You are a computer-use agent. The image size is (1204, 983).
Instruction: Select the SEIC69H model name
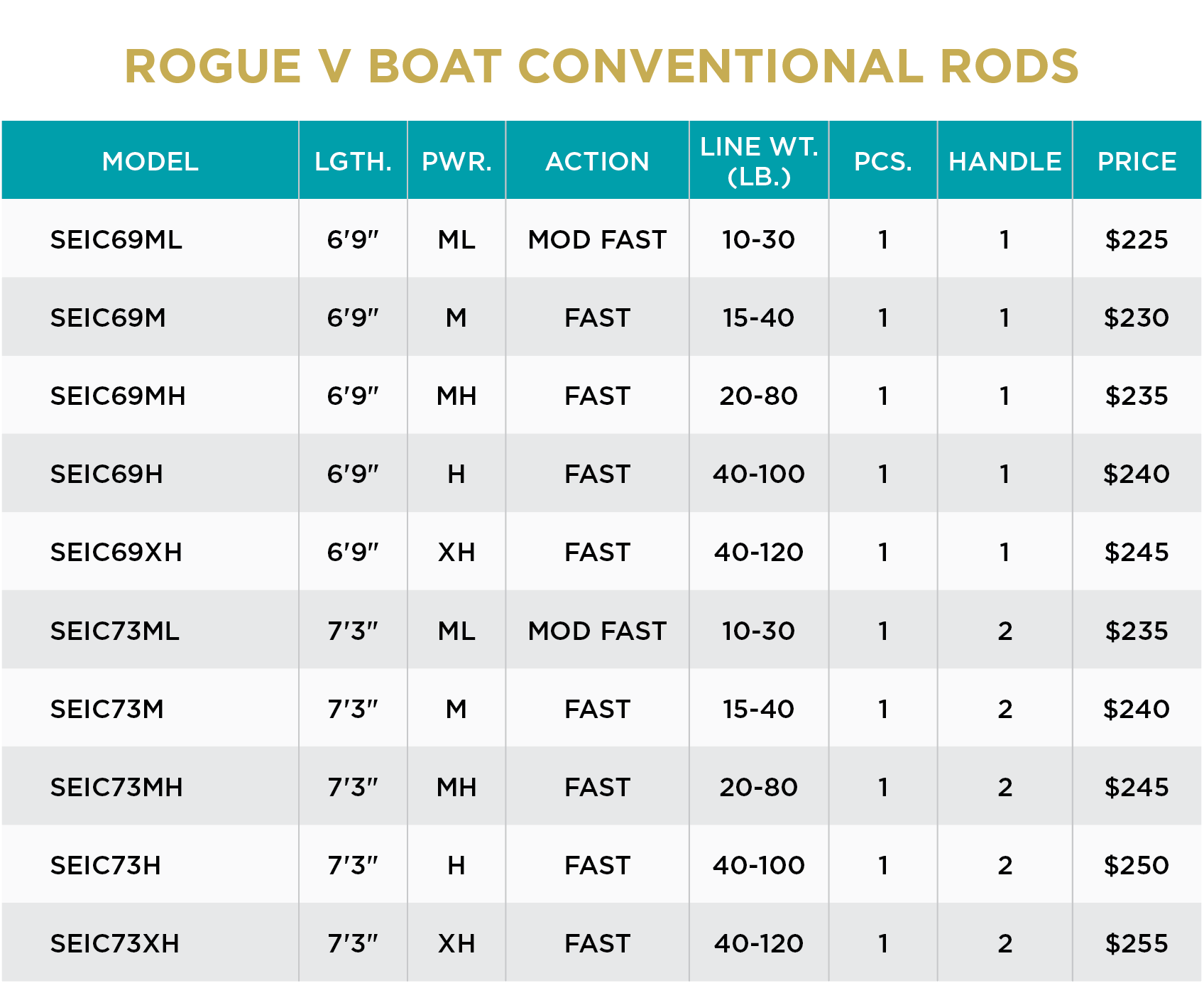(x=106, y=474)
